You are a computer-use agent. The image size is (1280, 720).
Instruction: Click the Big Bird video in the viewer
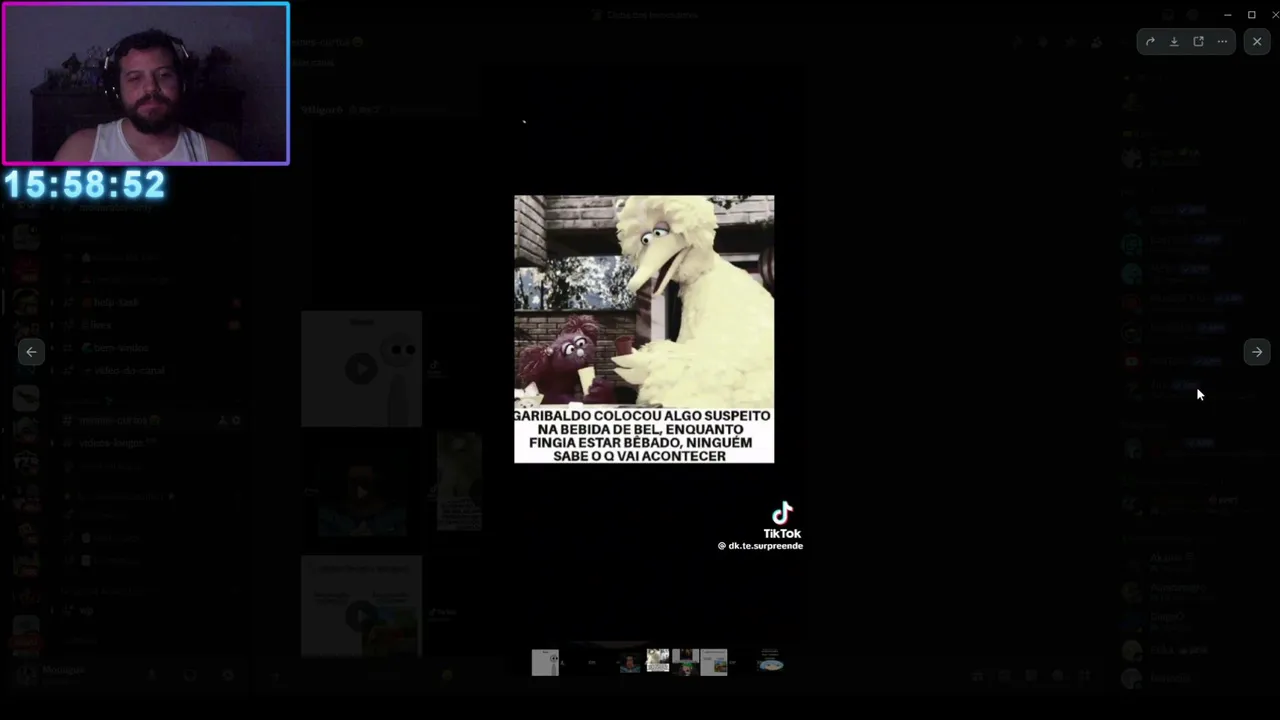pos(644,329)
